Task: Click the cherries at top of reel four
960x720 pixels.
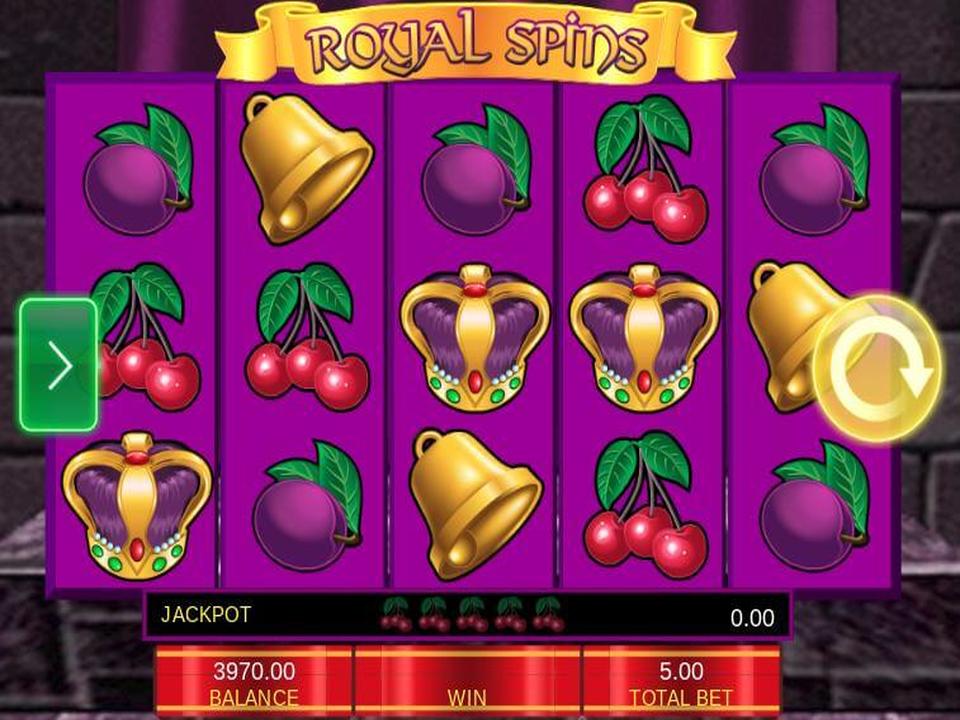Action: tap(644, 169)
